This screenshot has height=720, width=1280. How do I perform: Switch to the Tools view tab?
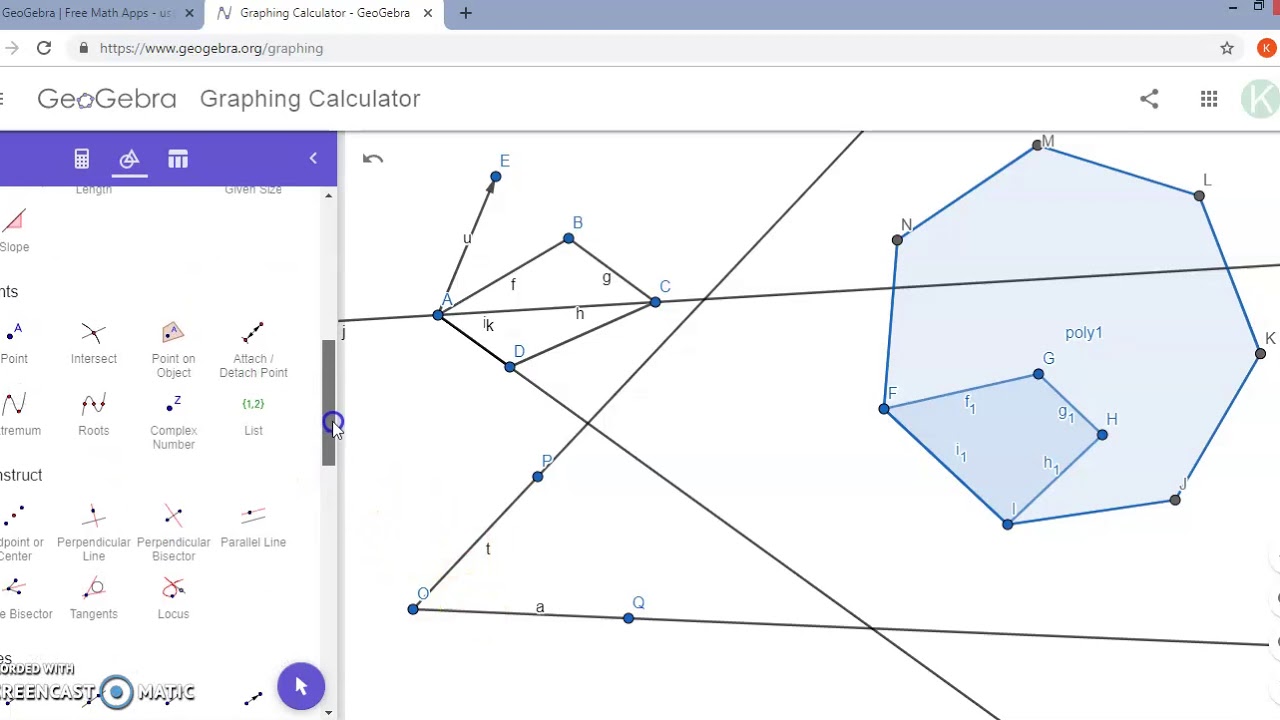tap(129, 159)
